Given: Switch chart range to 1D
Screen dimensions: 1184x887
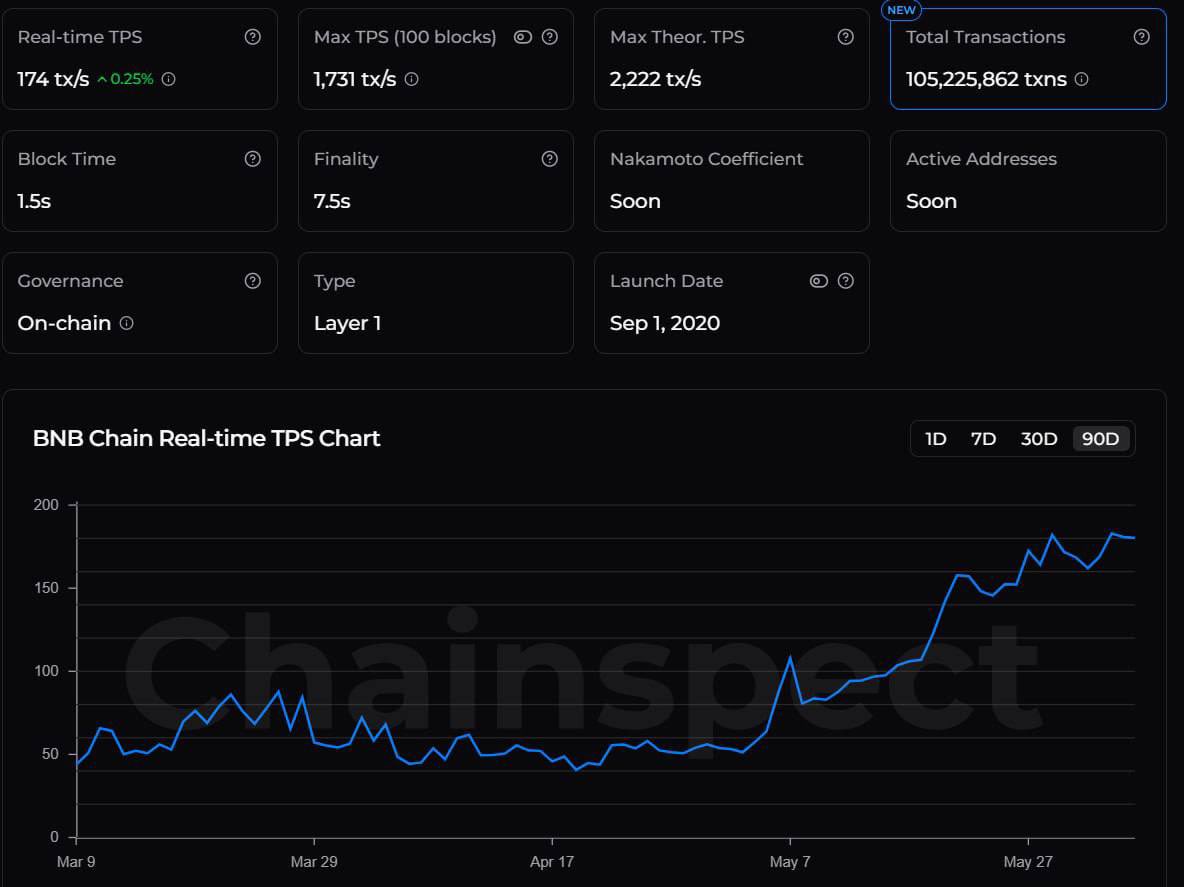Looking at the screenshot, I should point(936,439).
